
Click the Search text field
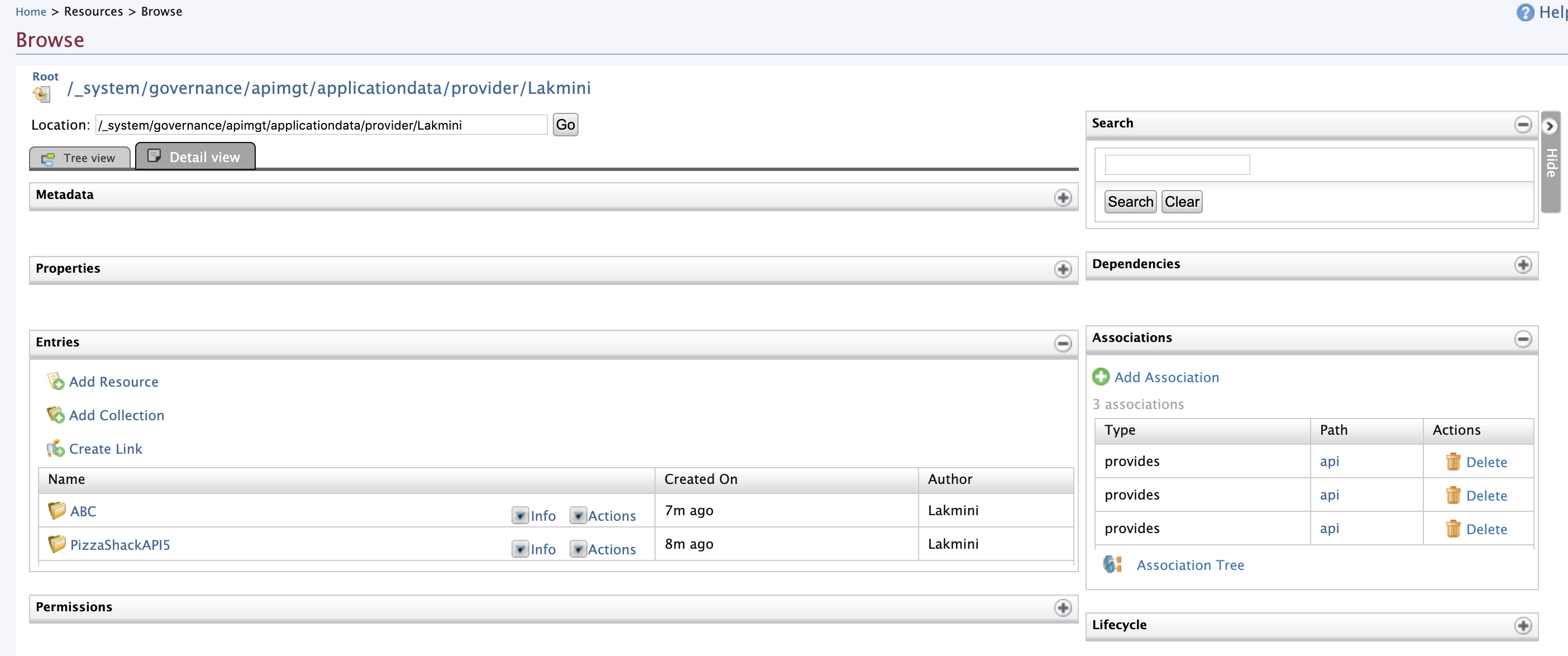coord(1177,165)
